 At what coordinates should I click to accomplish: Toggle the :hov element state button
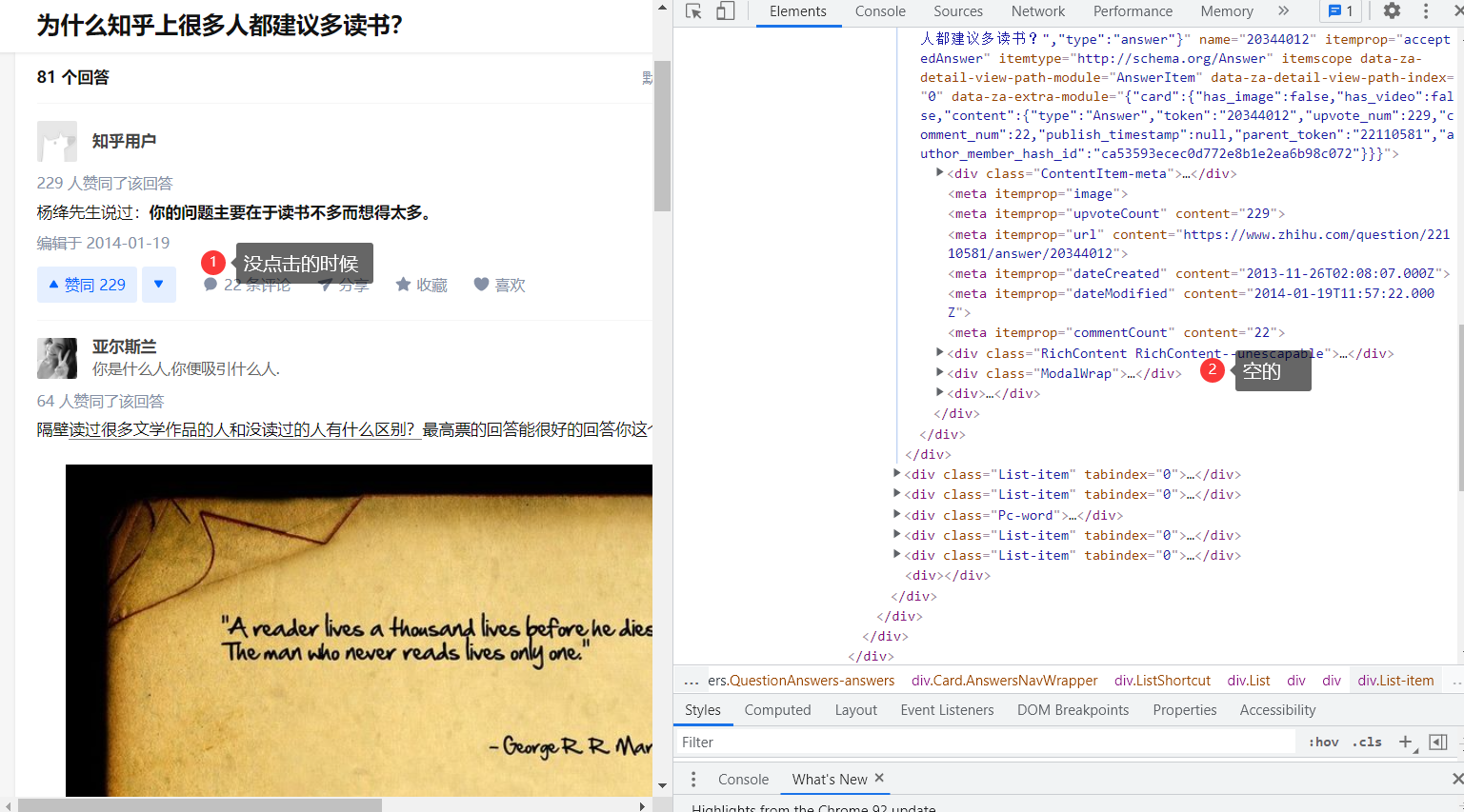click(x=1323, y=743)
